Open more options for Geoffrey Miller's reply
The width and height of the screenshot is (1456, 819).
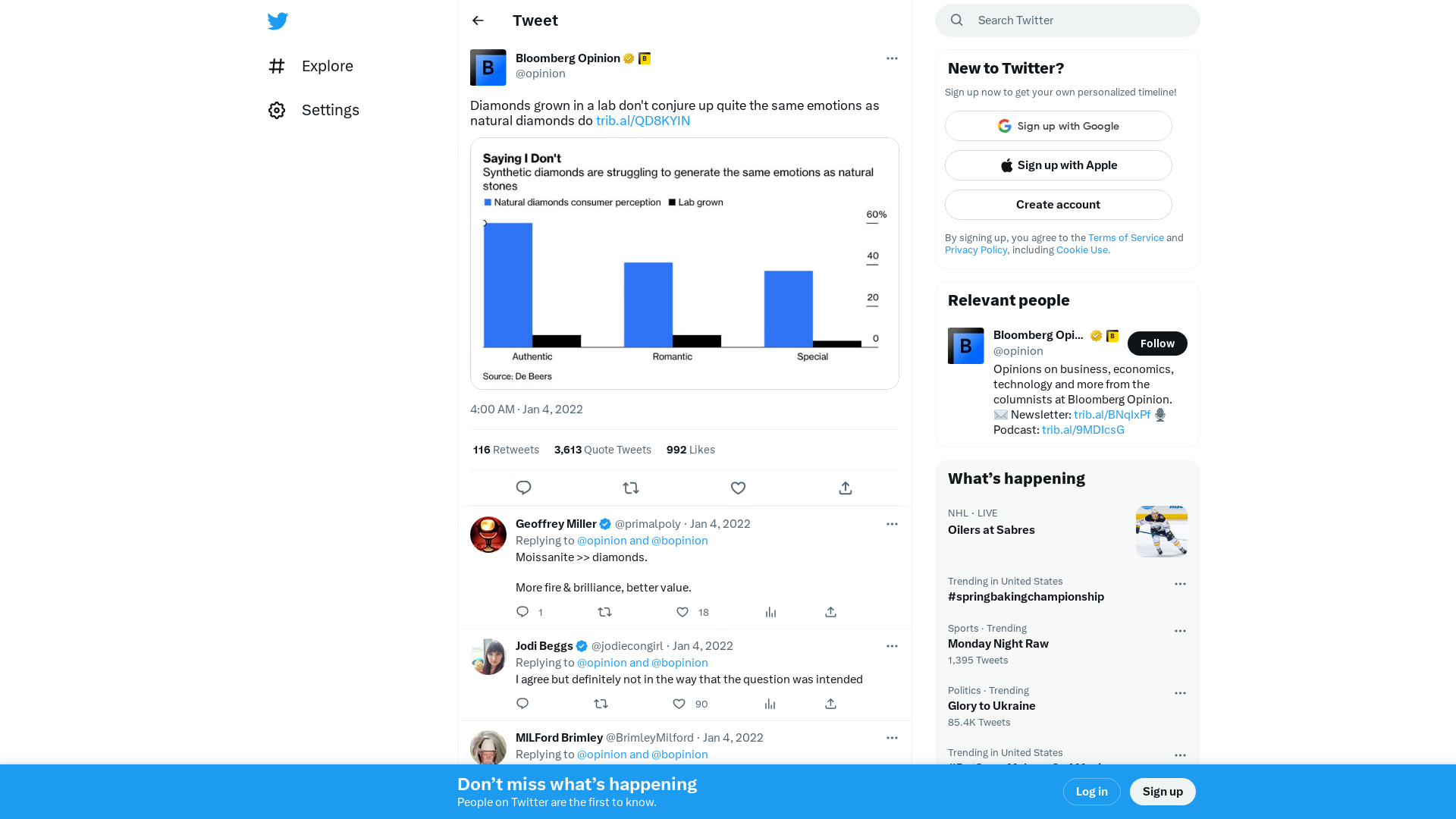tap(892, 524)
